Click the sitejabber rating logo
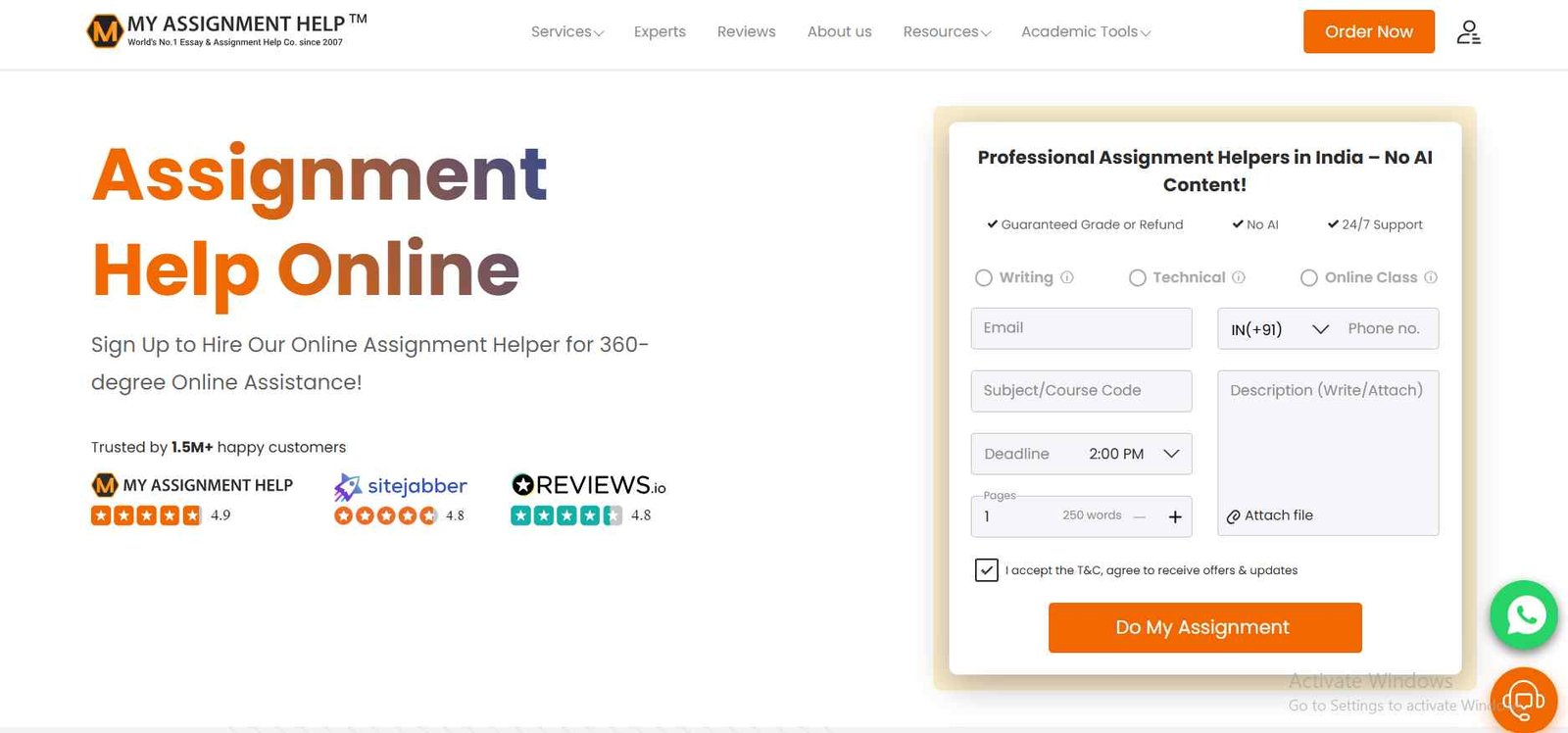 click(401, 486)
